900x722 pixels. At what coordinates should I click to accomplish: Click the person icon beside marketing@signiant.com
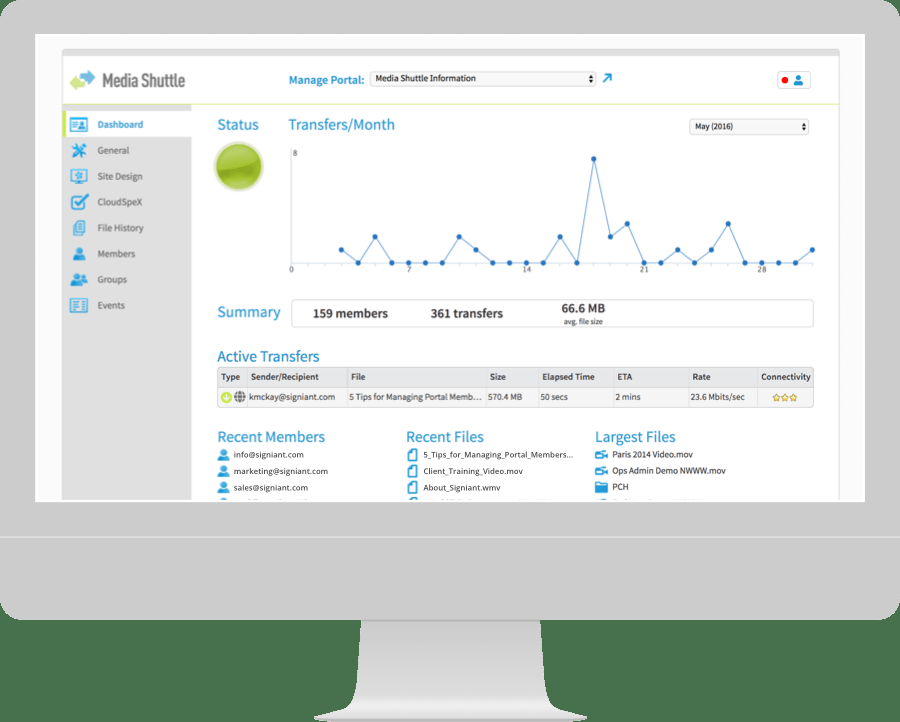(x=223, y=471)
